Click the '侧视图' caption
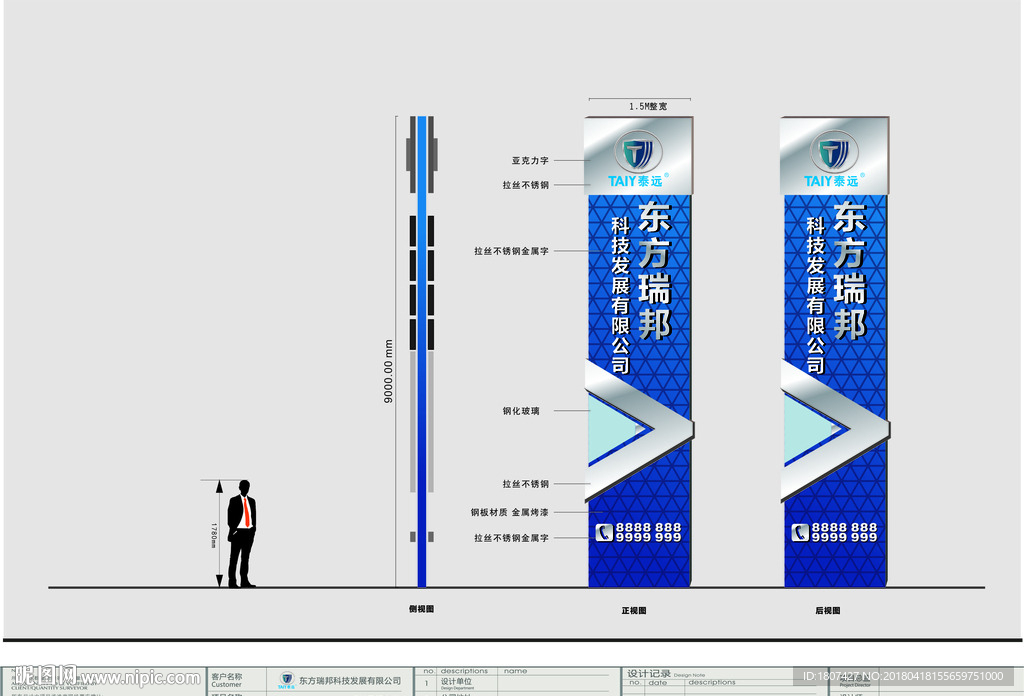The height and width of the screenshot is (696, 1024). 421,609
